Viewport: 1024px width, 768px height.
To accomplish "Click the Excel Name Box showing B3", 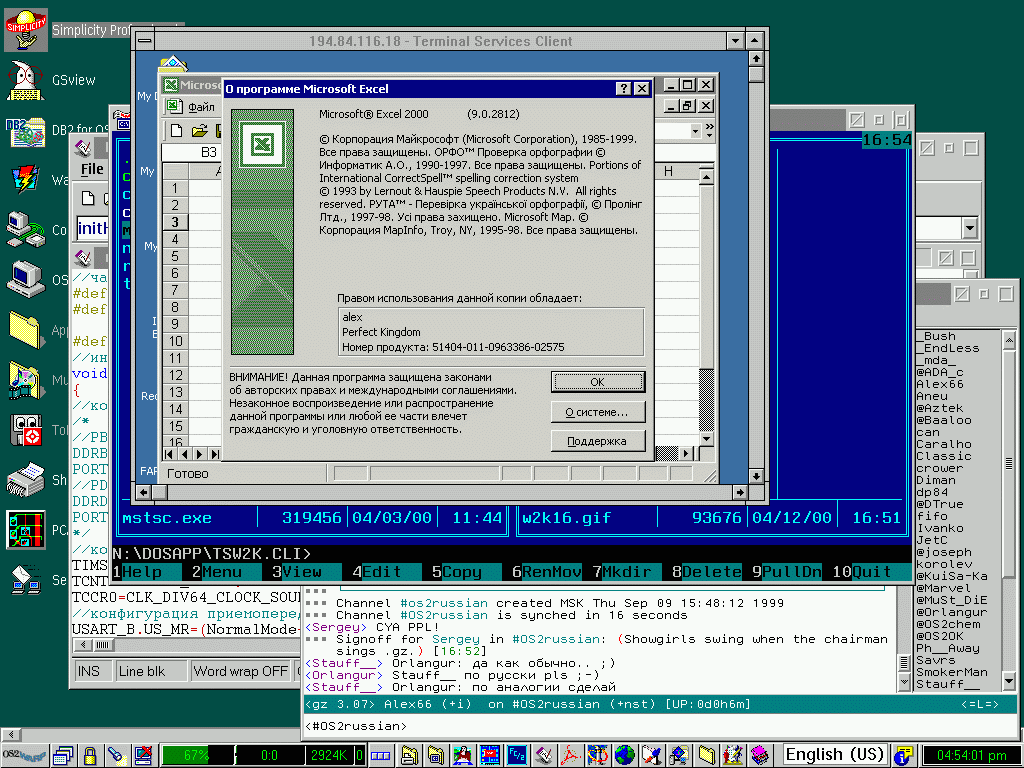I will 191,152.
